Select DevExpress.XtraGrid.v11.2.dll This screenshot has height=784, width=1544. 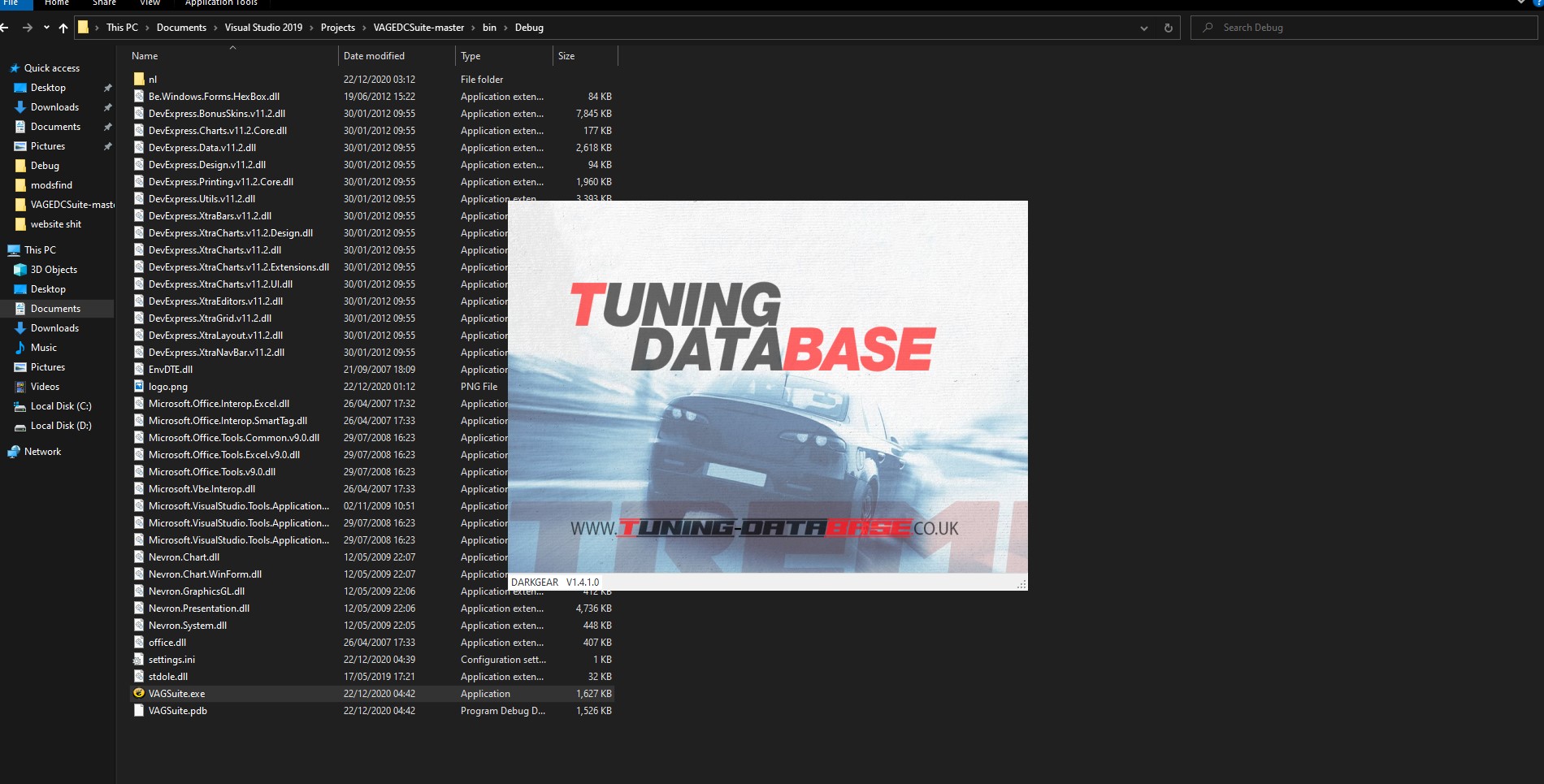(210, 318)
